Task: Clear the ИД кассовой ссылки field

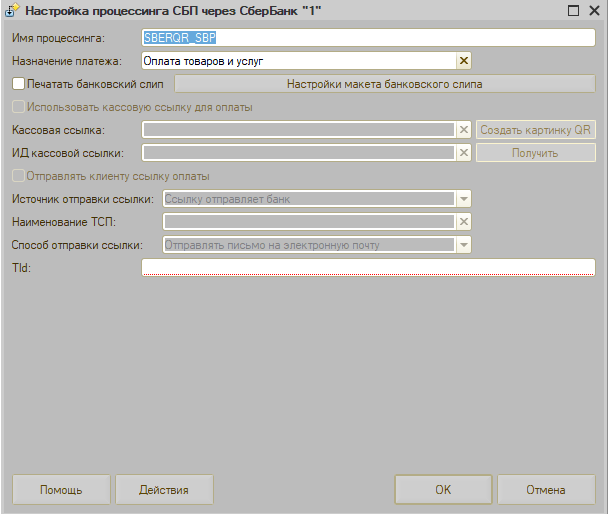Action: coord(463,153)
